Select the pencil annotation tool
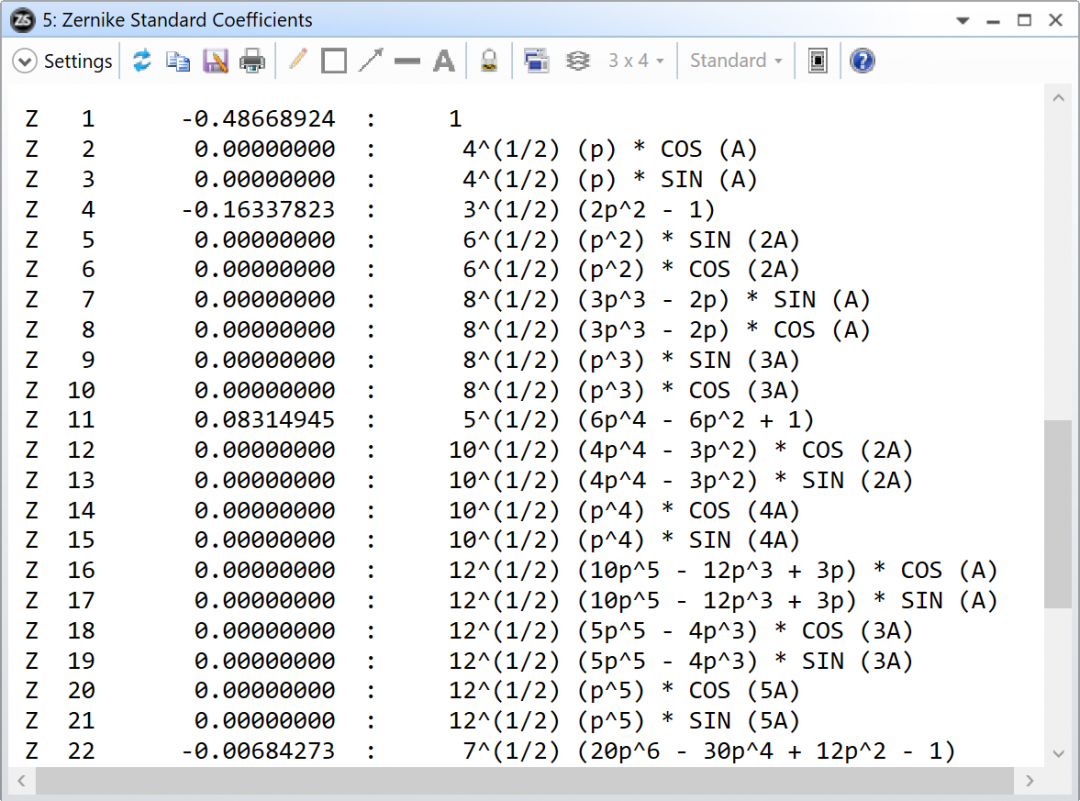The image size is (1080, 801). pos(297,61)
